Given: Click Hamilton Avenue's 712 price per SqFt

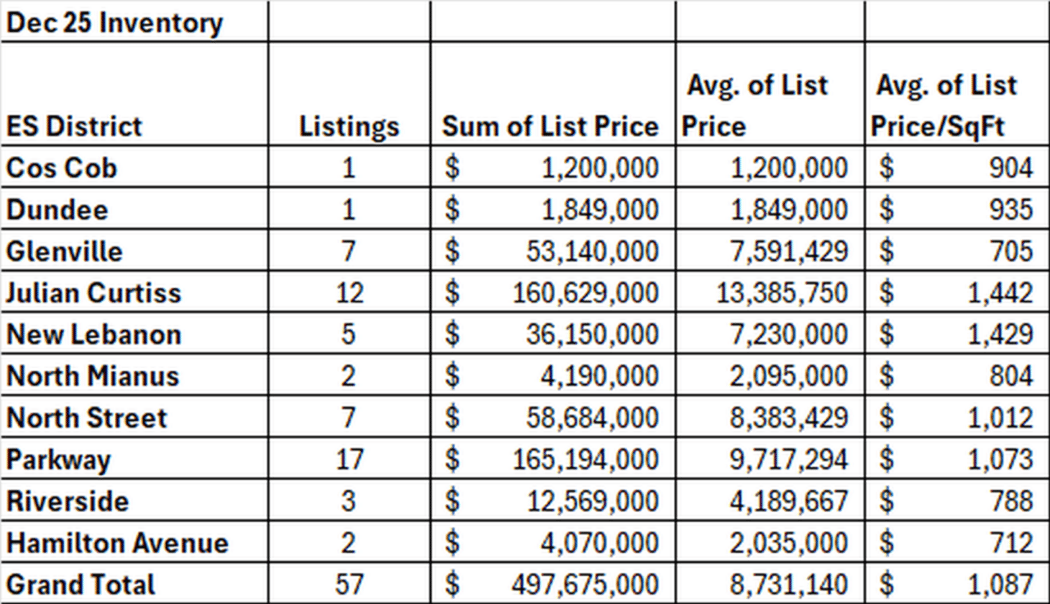Looking at the screenshot, I should [x=1012, y=543].
